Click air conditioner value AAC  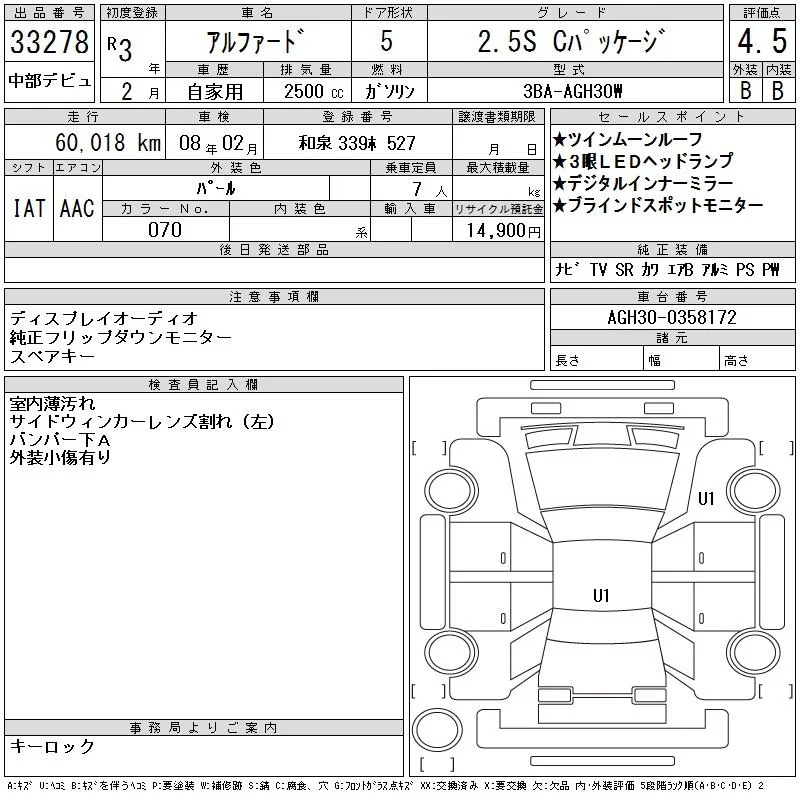point(78,208)
